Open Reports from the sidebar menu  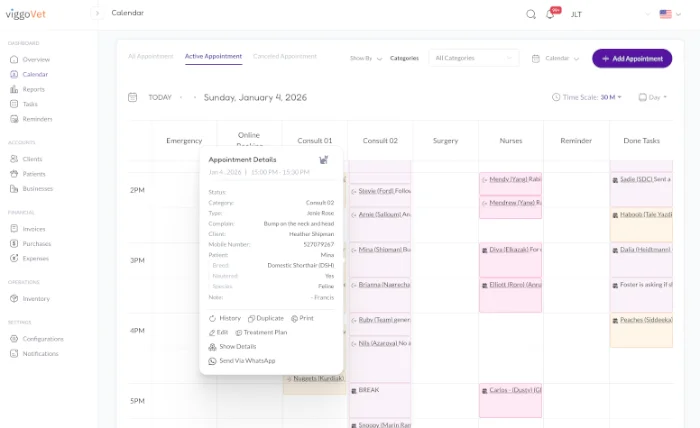tap(33, 89)
